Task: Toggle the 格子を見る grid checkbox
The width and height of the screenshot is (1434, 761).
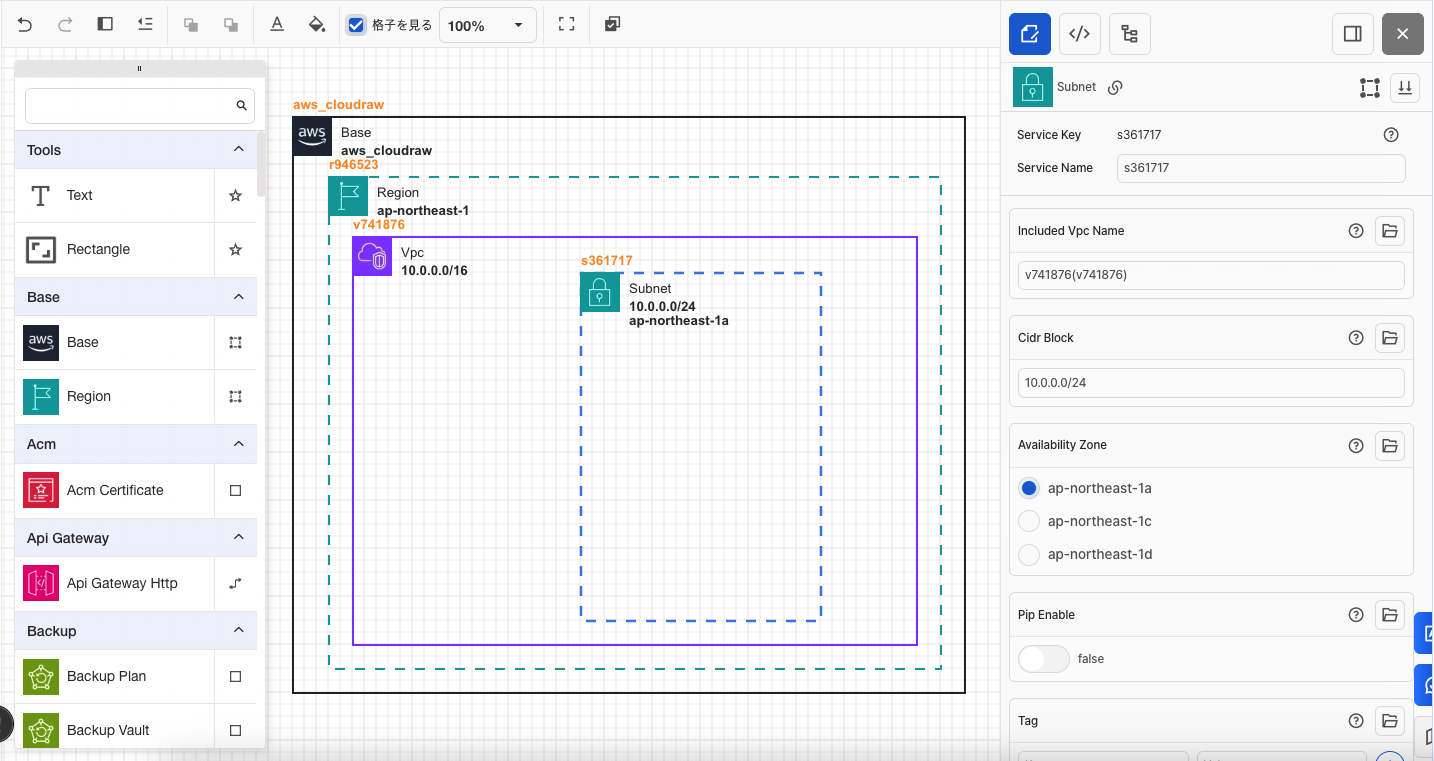Action: point(356,25)
